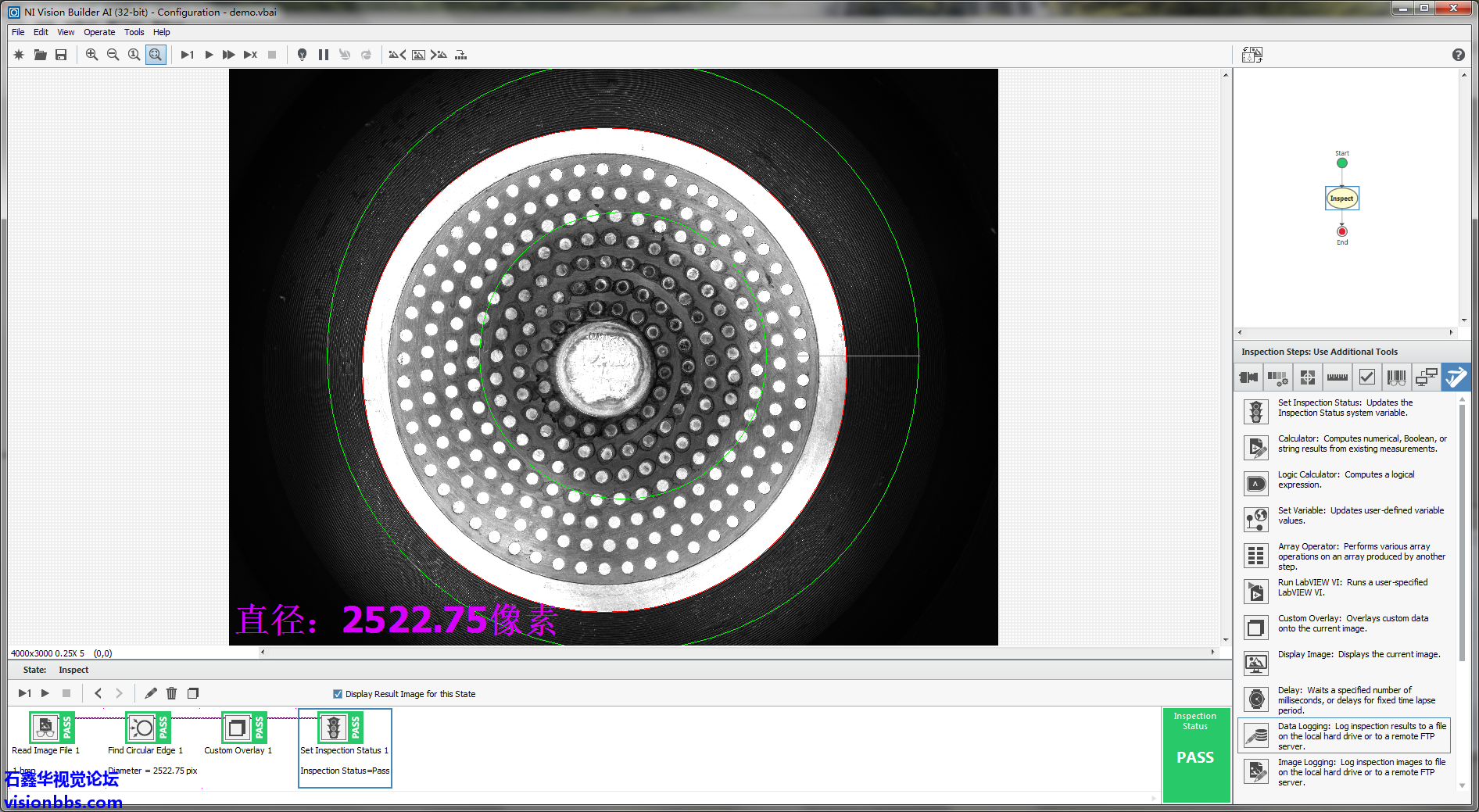
Task: Pause the inspection from main toolbar
Action: coord(324,55)
